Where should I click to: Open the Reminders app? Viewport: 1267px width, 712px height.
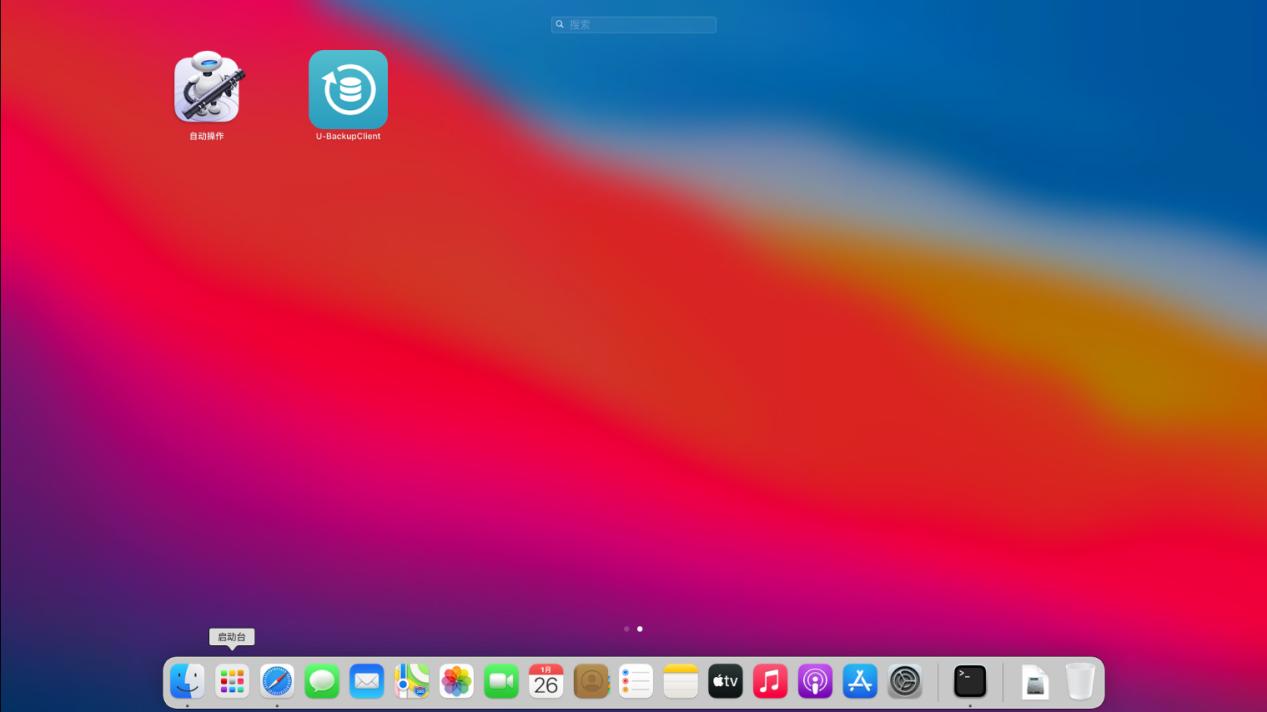pos(636,681)
